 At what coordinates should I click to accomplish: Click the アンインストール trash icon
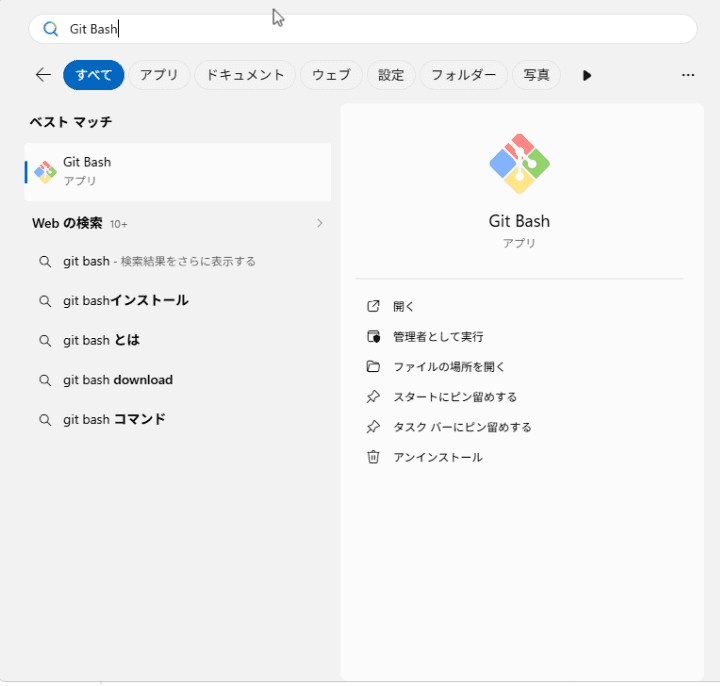point(373,457)
